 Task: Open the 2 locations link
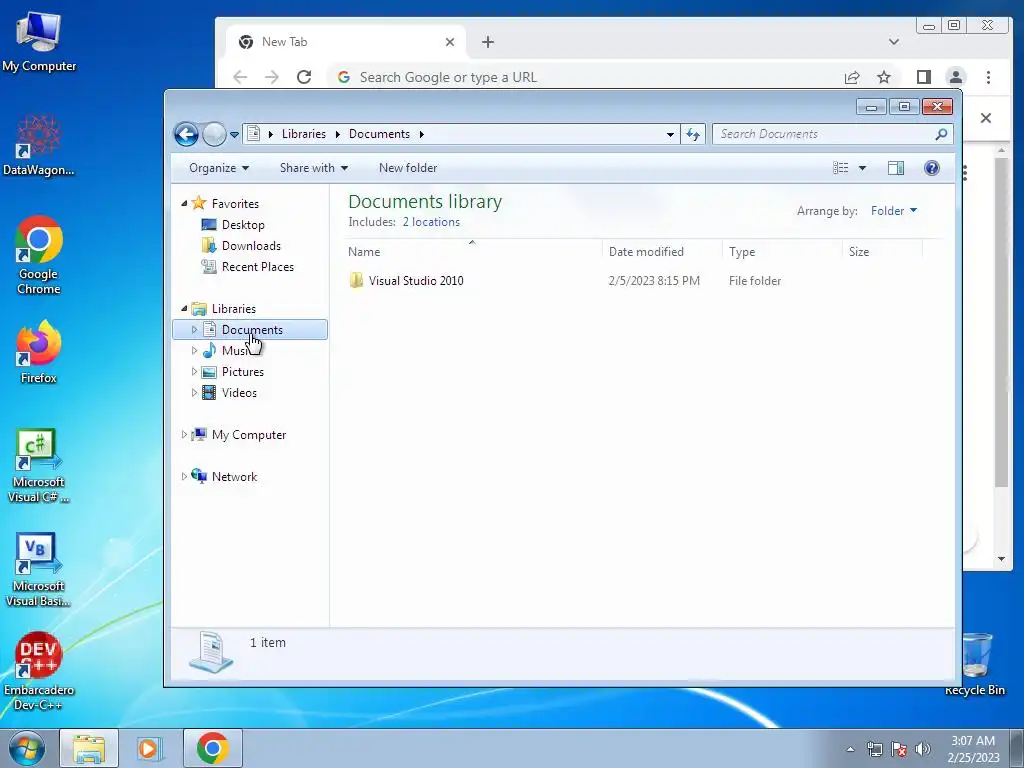[431, 222]
